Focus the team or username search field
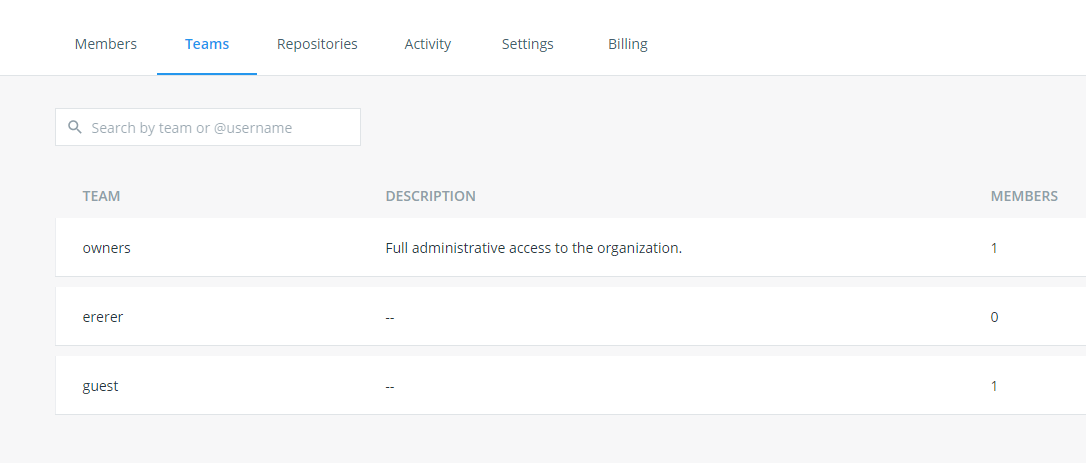 click(x=220, y=128)
